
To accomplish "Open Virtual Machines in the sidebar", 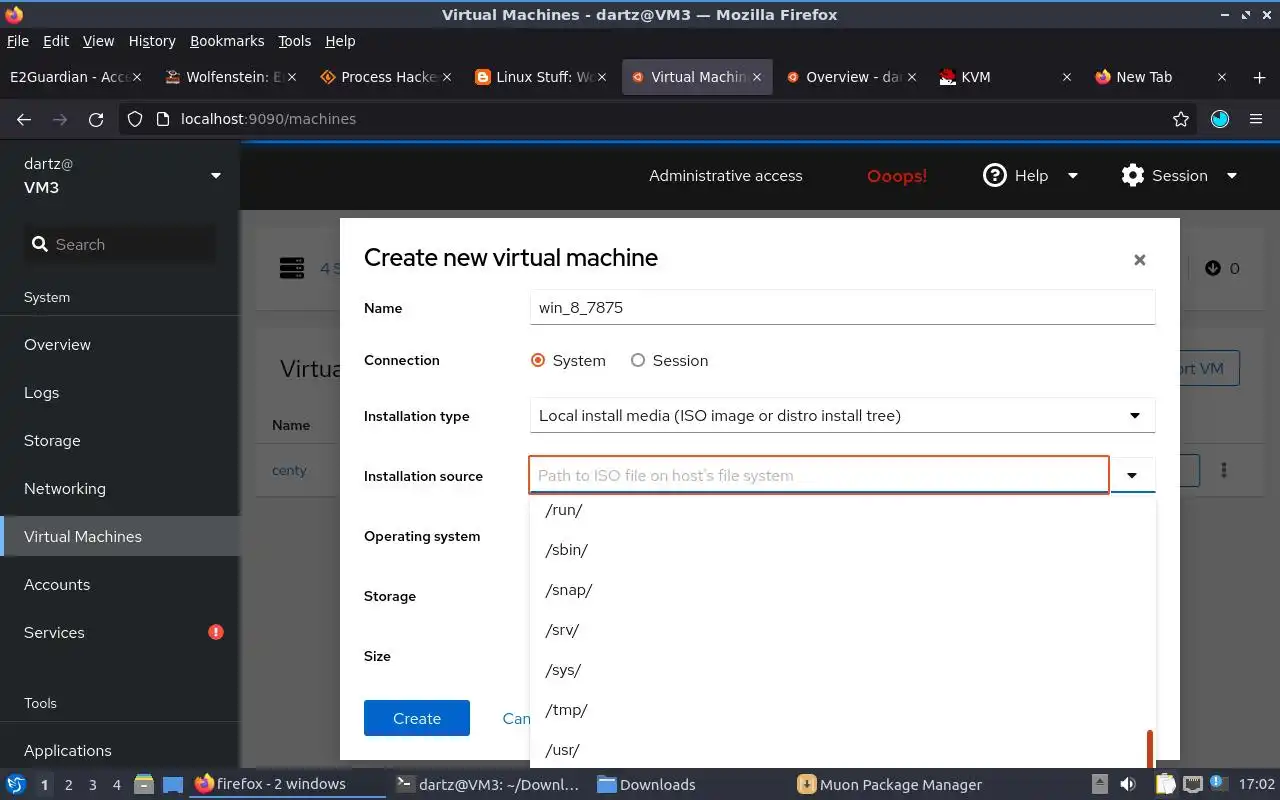I will click(x=120, y=536).
